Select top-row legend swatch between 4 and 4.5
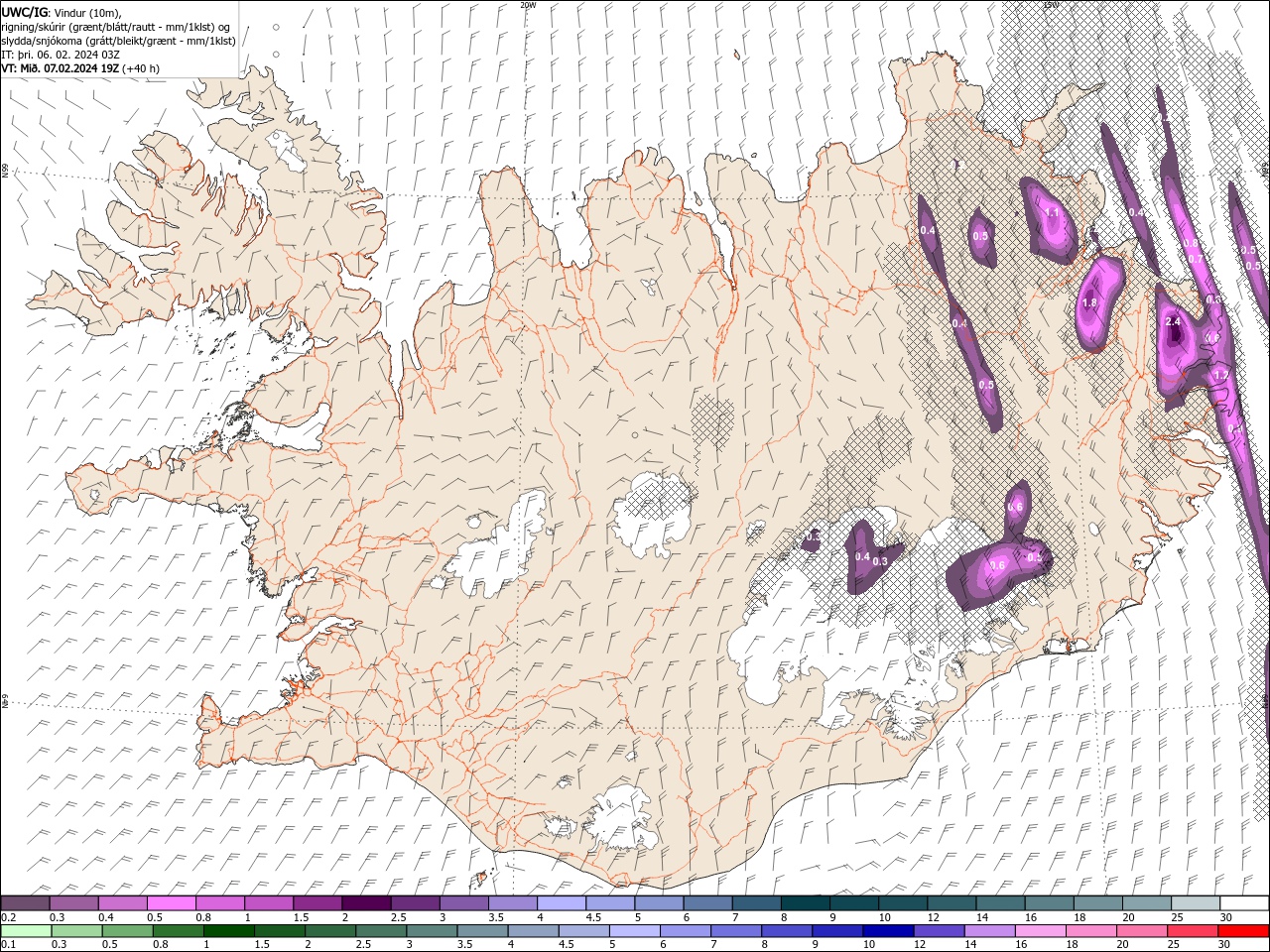 point(562,903)
